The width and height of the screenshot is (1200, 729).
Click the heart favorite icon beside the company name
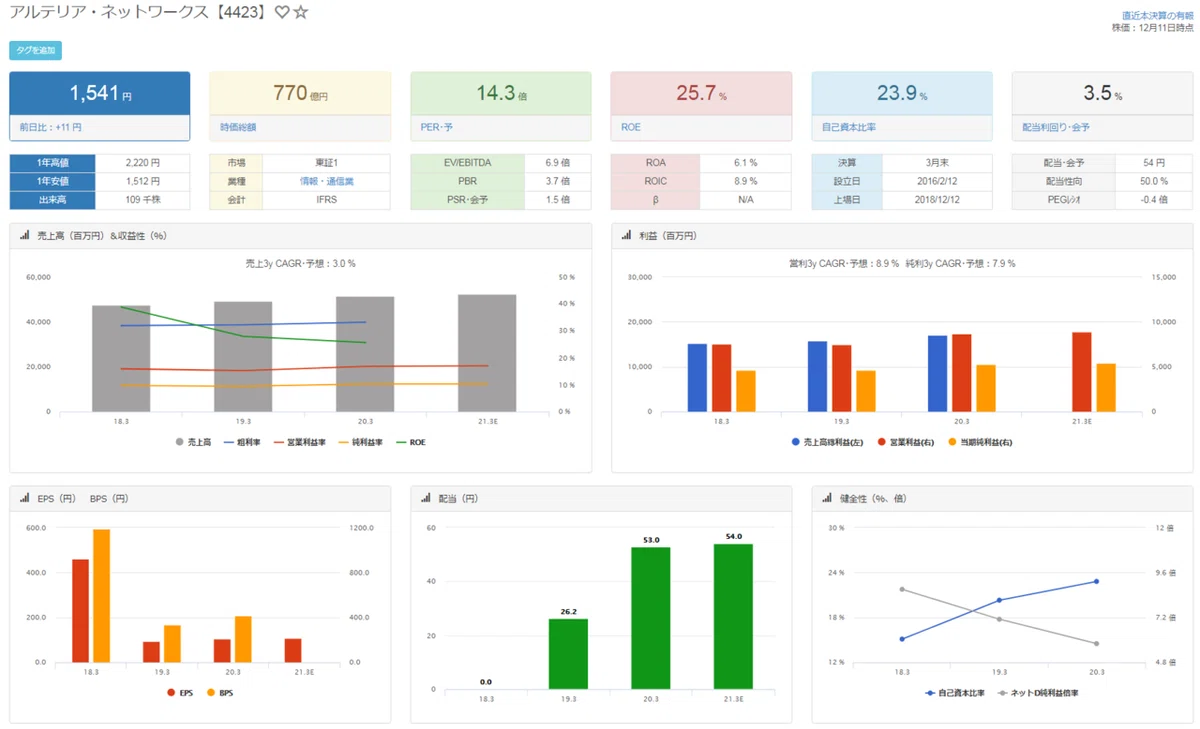[282, 13]
